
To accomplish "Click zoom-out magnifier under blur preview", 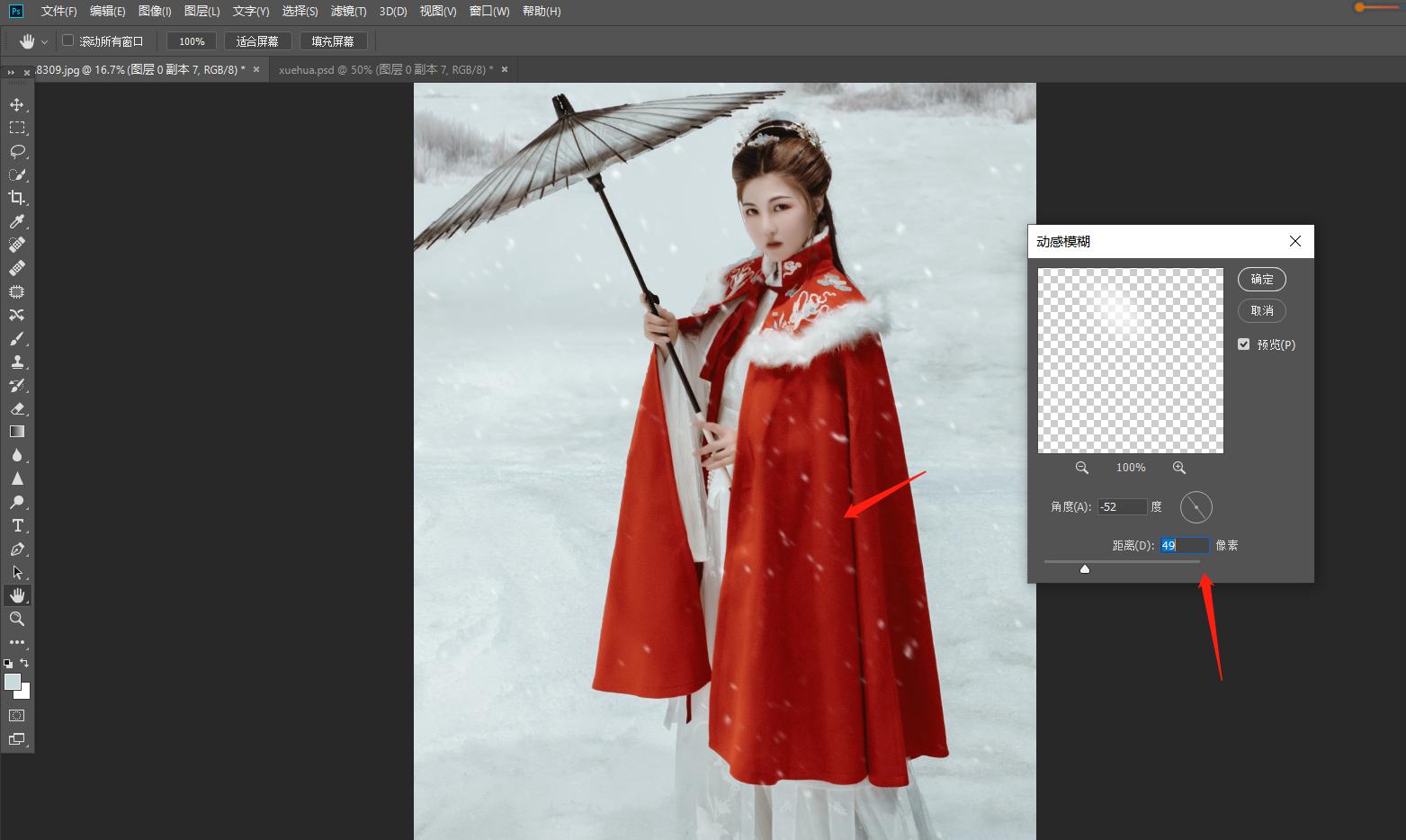I will 1082,468.
